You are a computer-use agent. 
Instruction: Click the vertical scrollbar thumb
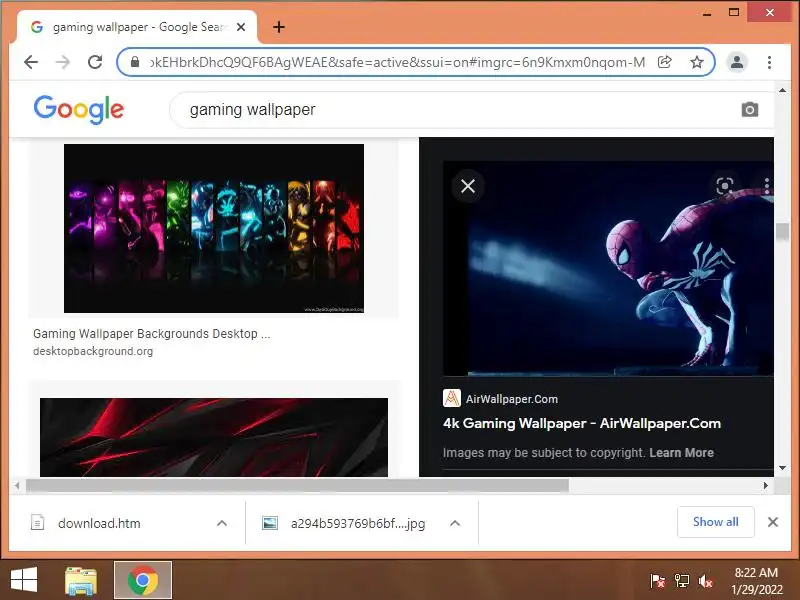coord(782,232)
